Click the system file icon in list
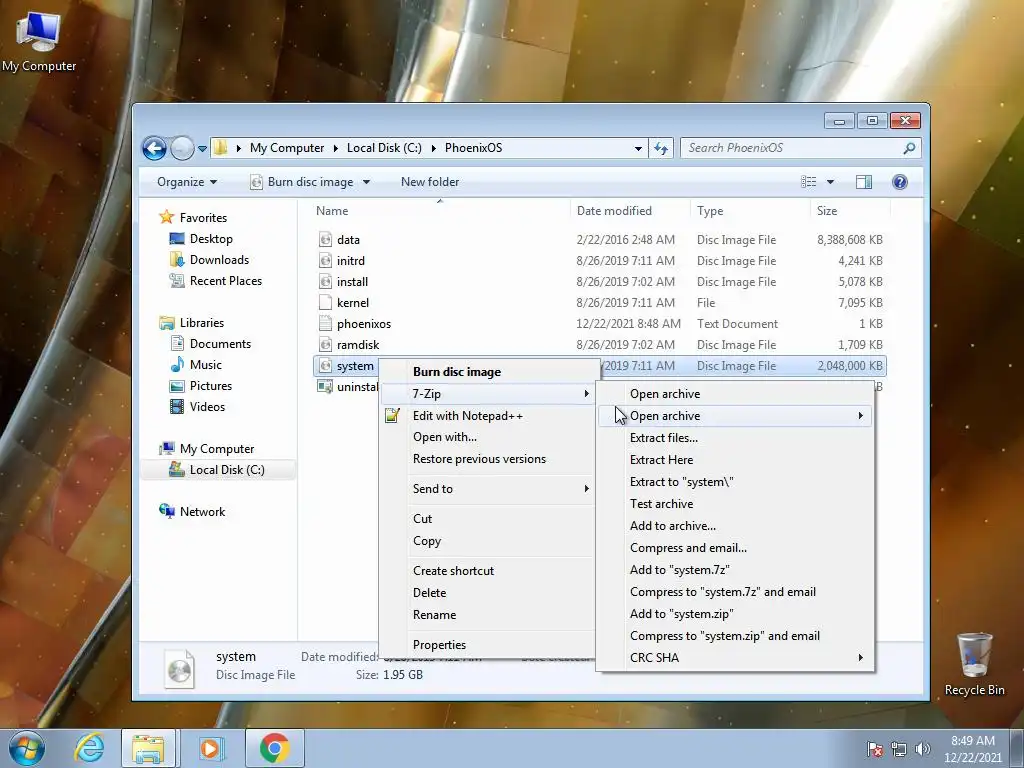Image resolution: width=1024 pixels, height=768 pixels. (x=325, y=366)
